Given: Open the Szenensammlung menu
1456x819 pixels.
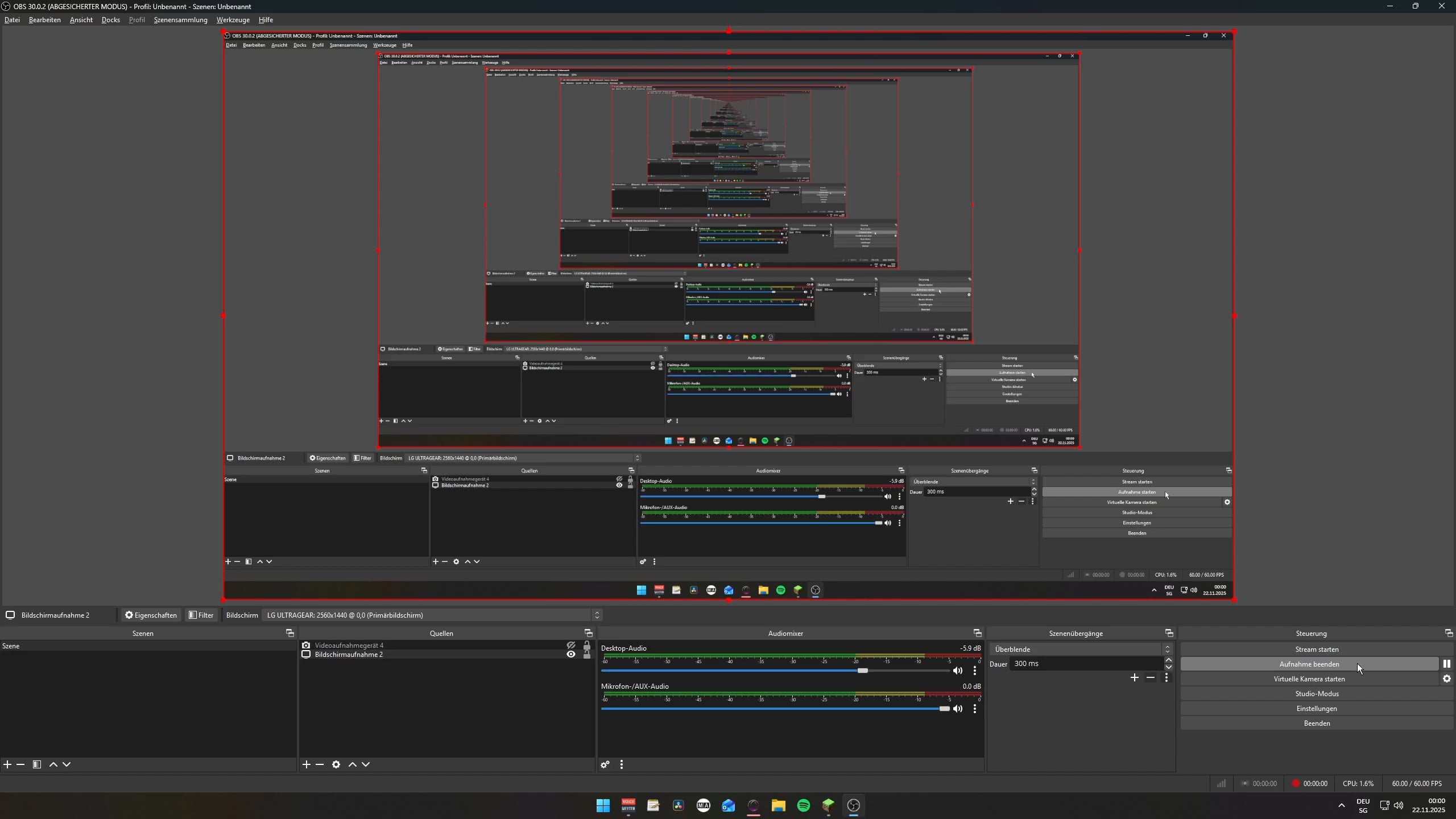Looking at the screenshot, I should [180, 20].
